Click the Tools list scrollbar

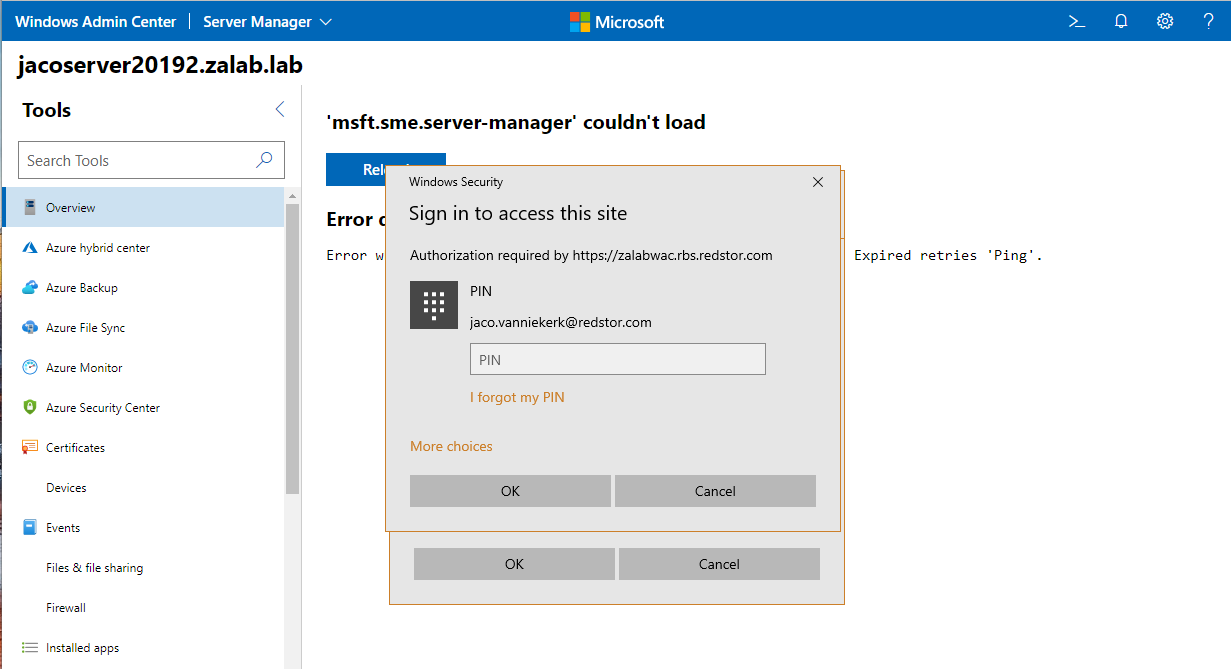[292, 348]
